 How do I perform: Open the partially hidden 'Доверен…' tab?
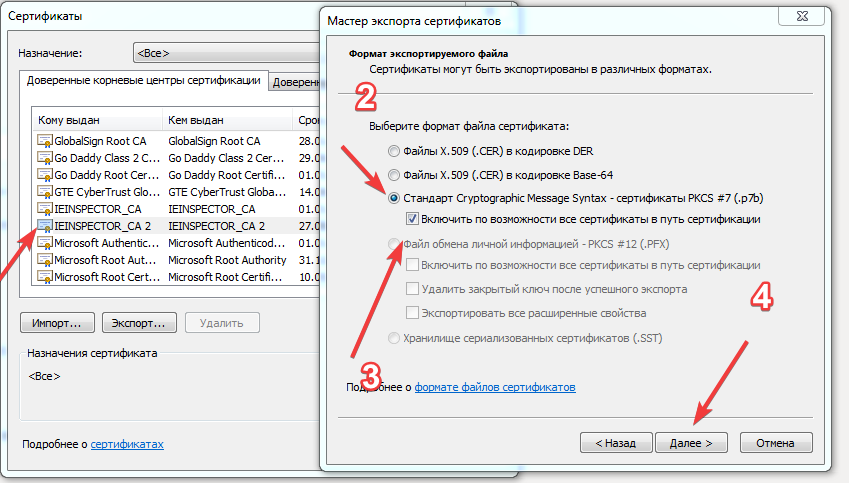tap(295, 82)
